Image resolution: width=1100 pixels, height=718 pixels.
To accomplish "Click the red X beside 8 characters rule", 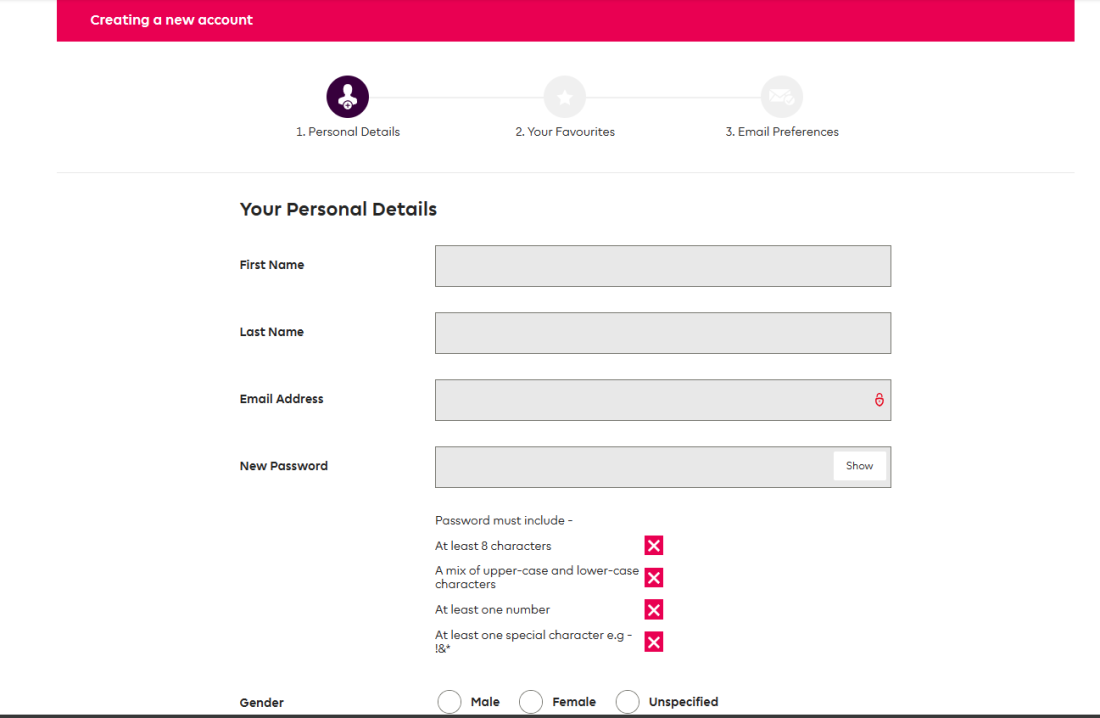I will [x=654, y=545].
